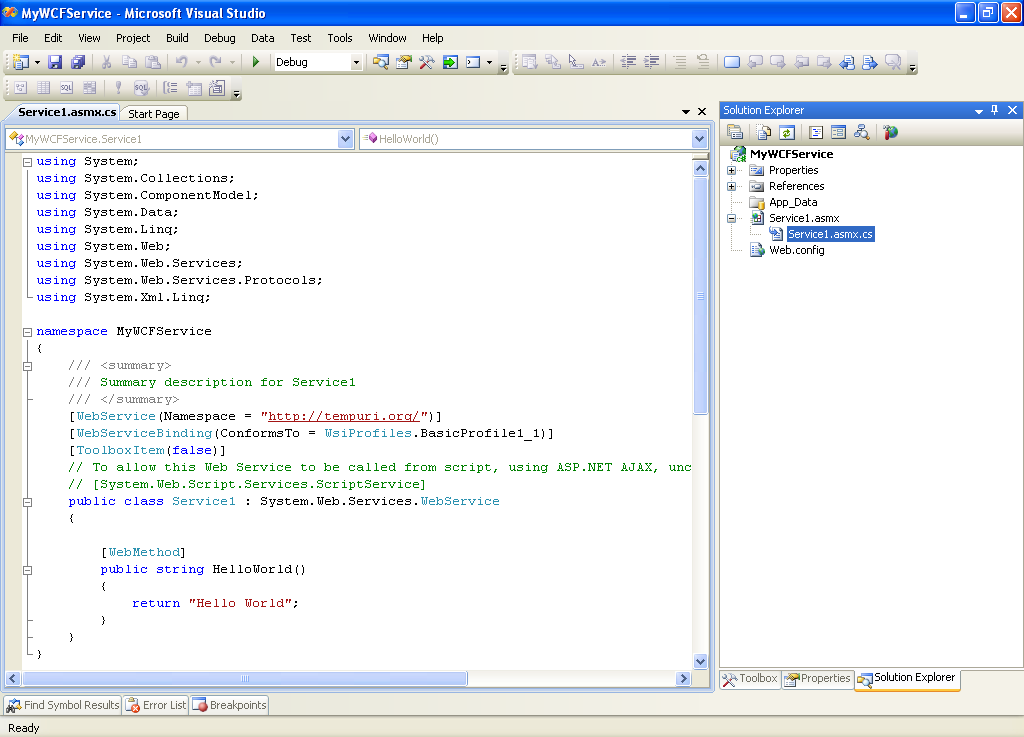This screenshot has height=737, width=1024.
Task: Expand the References node in Solution Explorer
Action: click(732, 186)
